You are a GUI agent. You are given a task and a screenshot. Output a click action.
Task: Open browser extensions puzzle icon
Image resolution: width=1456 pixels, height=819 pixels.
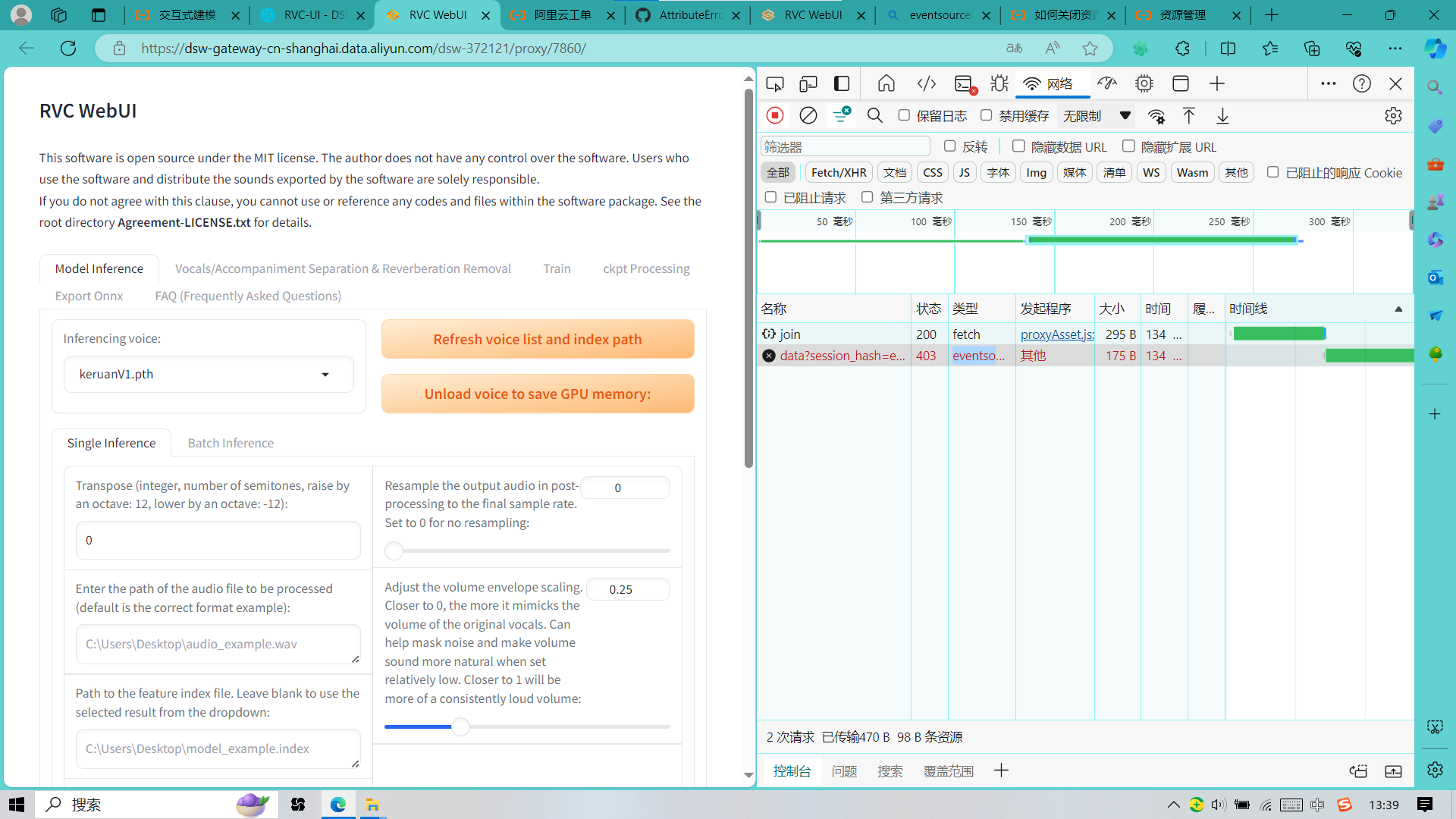(1182, 49)
